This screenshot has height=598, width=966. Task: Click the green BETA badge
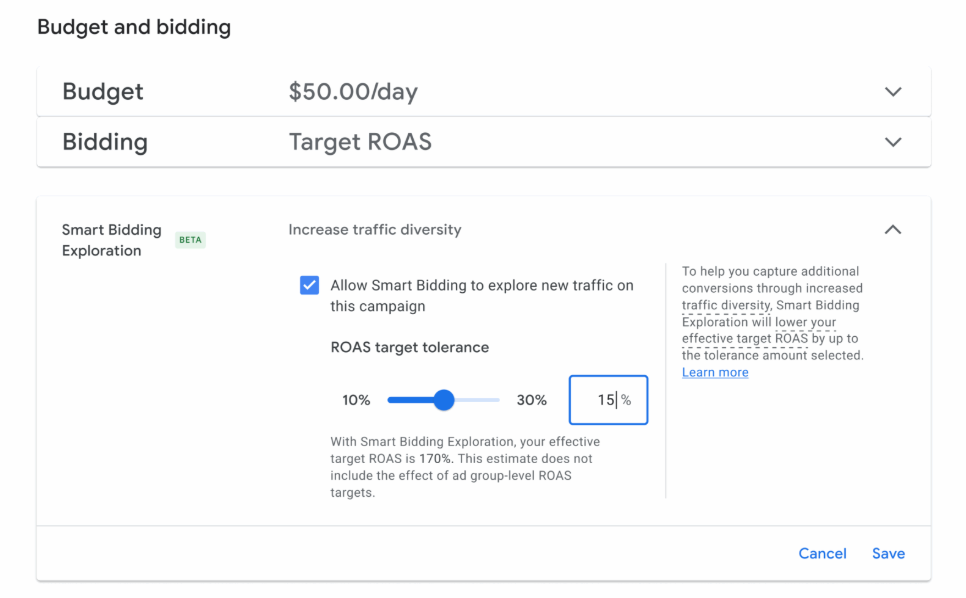coord(190,240)
